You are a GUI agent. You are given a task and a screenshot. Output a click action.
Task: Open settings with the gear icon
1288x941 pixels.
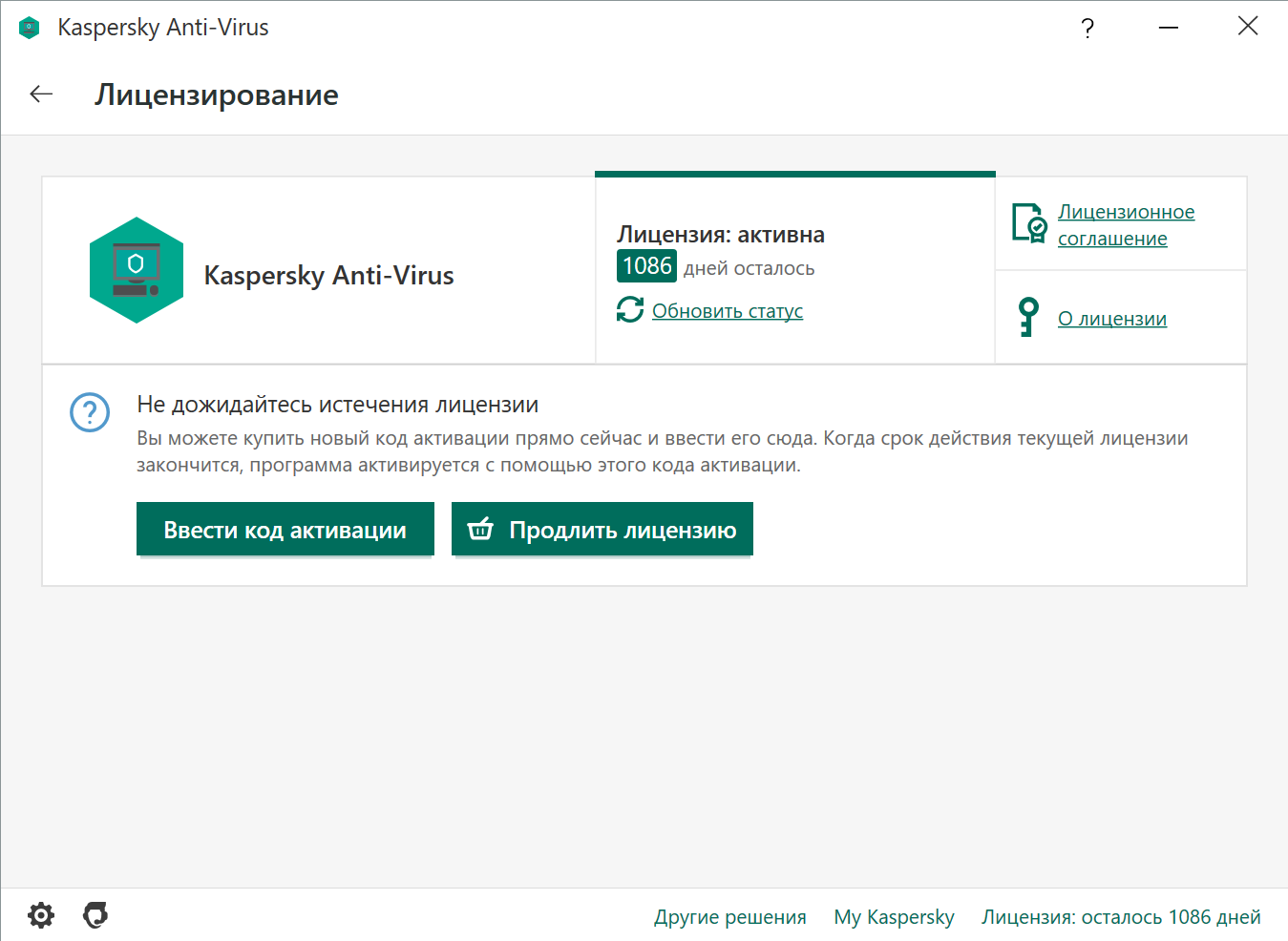(41, 916)
